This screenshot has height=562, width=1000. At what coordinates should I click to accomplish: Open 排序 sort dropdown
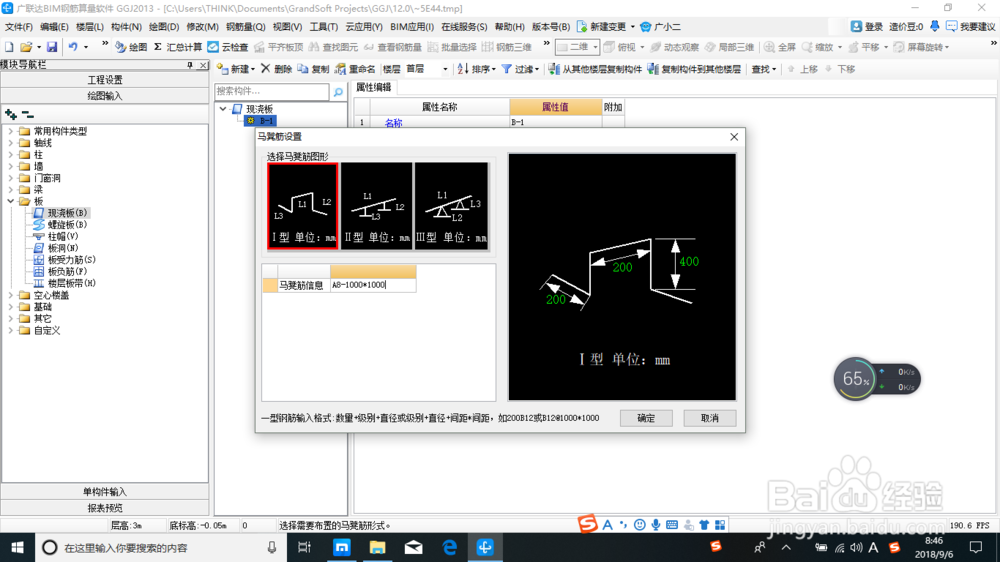[x=476, y=69]
